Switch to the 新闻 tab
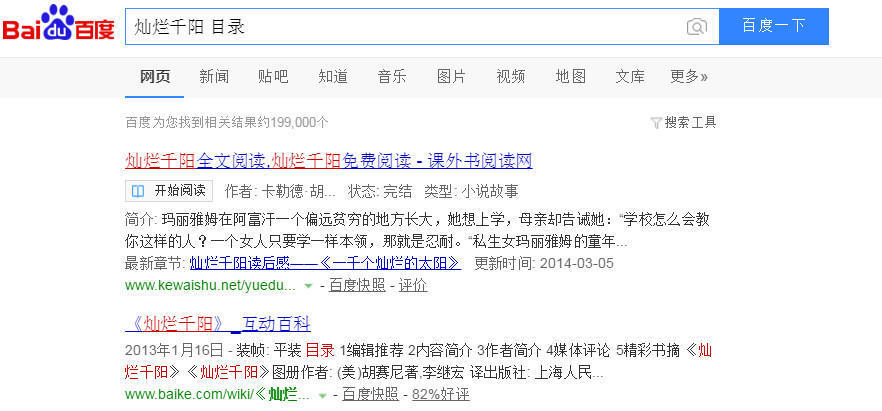The width and height of the screenshot is (882, 411). [x=214, y=76]
